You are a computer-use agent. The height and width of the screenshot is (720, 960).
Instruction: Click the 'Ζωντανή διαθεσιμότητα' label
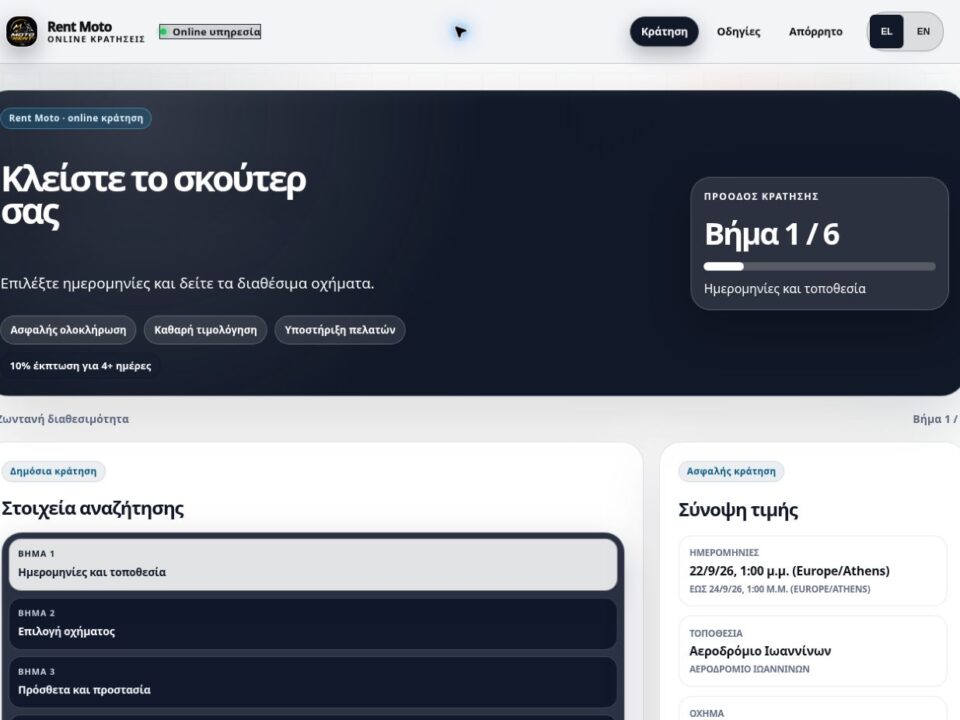point(64,419)
